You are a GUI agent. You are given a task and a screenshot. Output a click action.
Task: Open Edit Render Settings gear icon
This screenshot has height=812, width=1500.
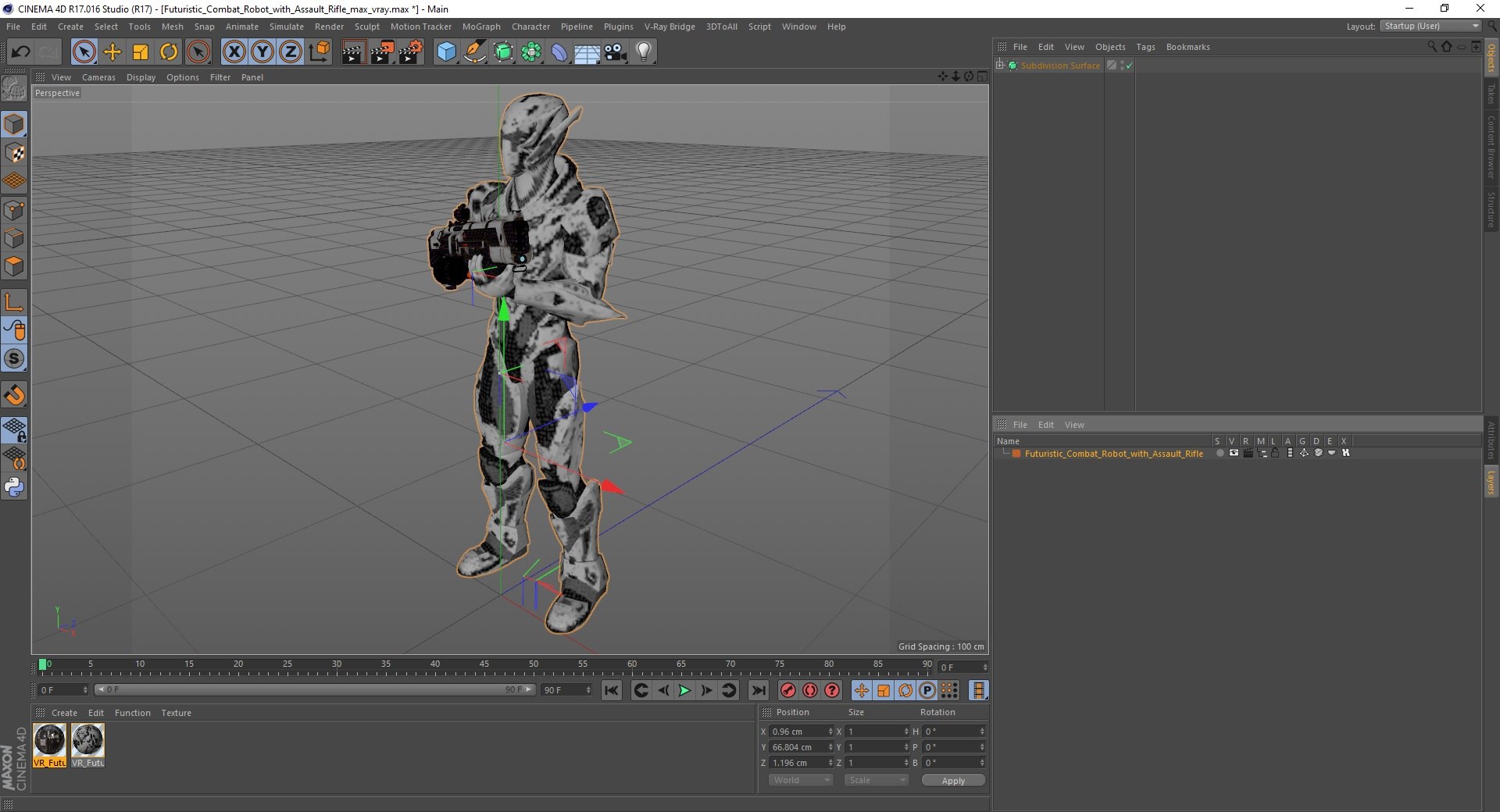(x=411, y=52)
